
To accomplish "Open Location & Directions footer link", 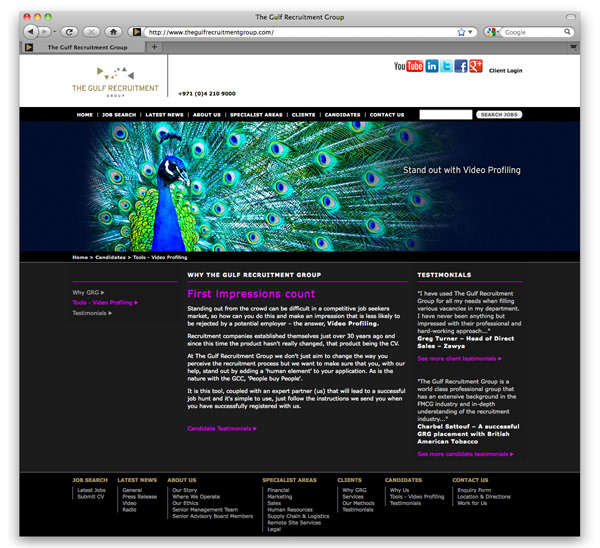I will click(x=484, y=497).
